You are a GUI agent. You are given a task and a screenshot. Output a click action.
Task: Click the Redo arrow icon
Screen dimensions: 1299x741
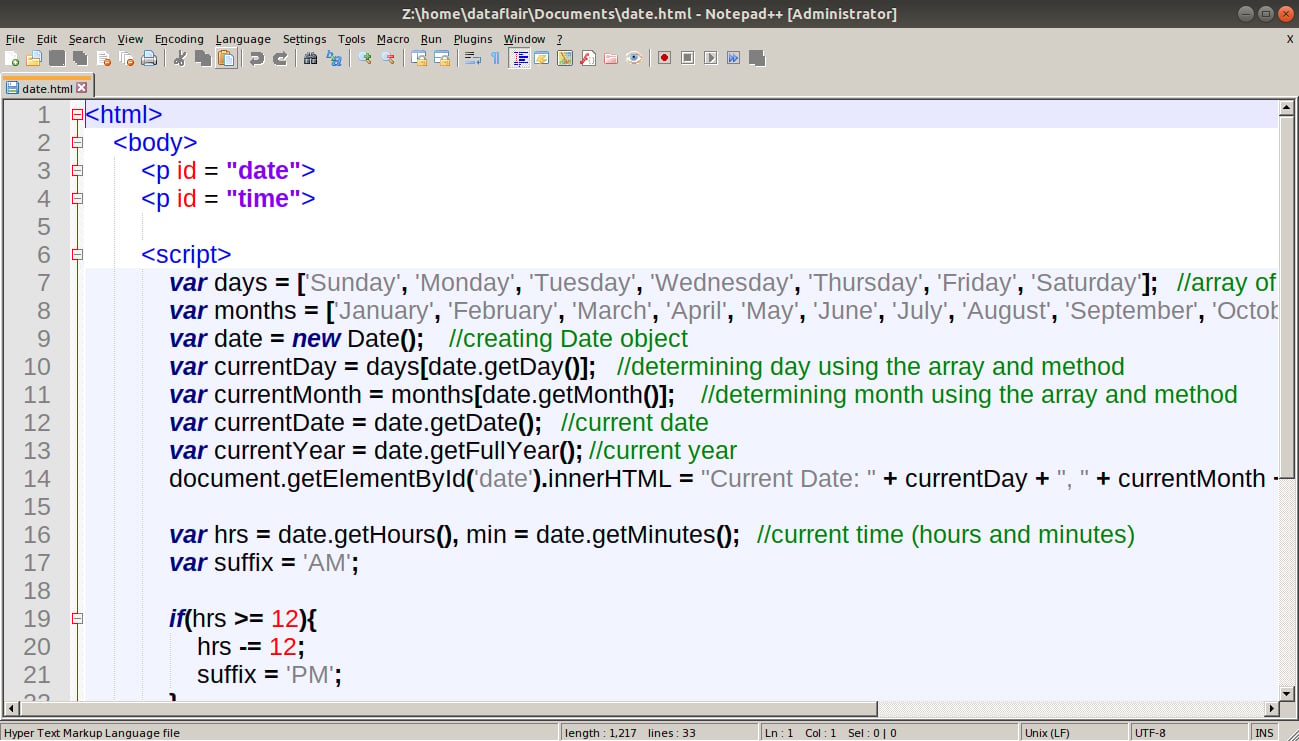click(x=280, y=58)
